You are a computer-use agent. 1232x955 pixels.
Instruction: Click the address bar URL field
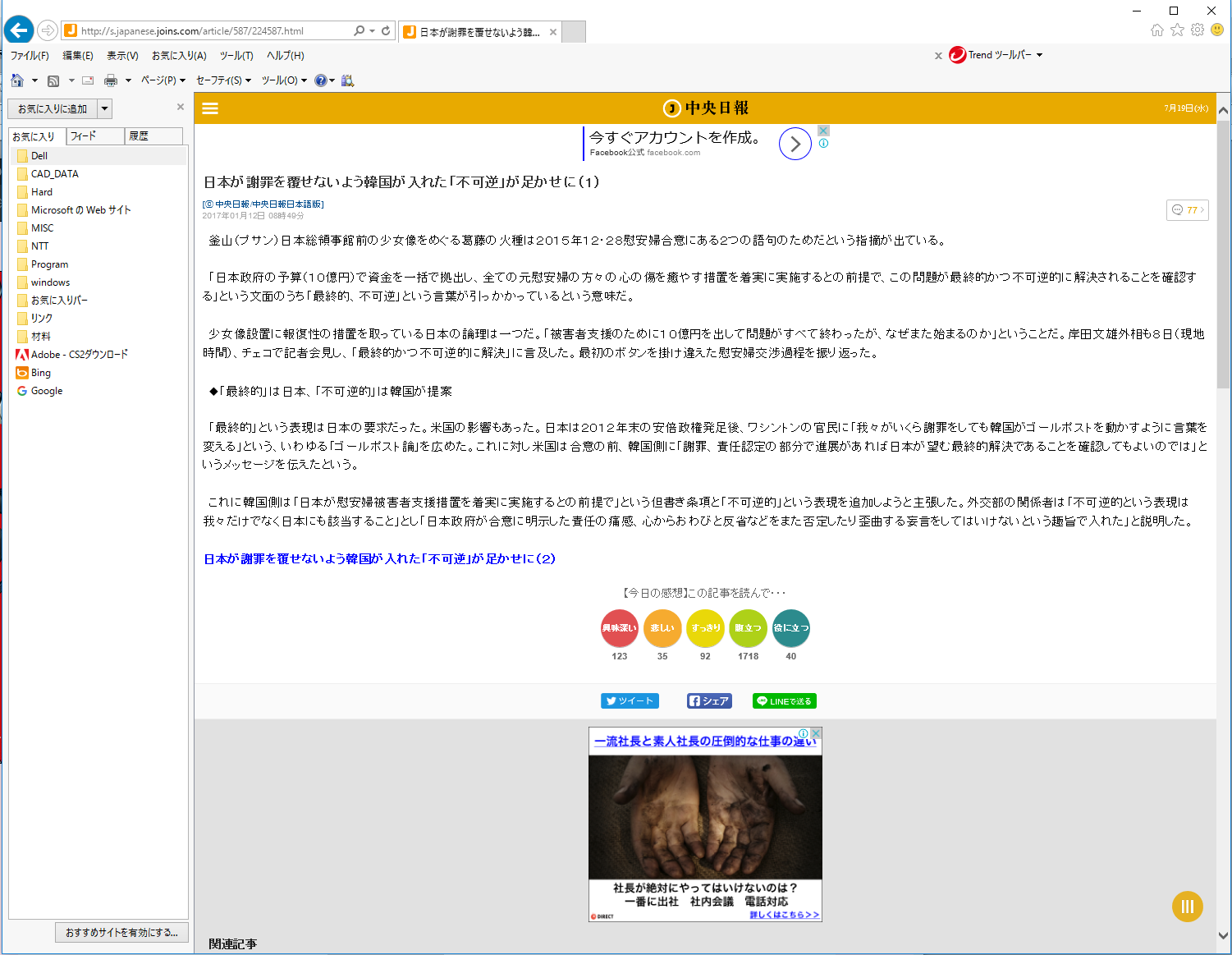[213, 31]
